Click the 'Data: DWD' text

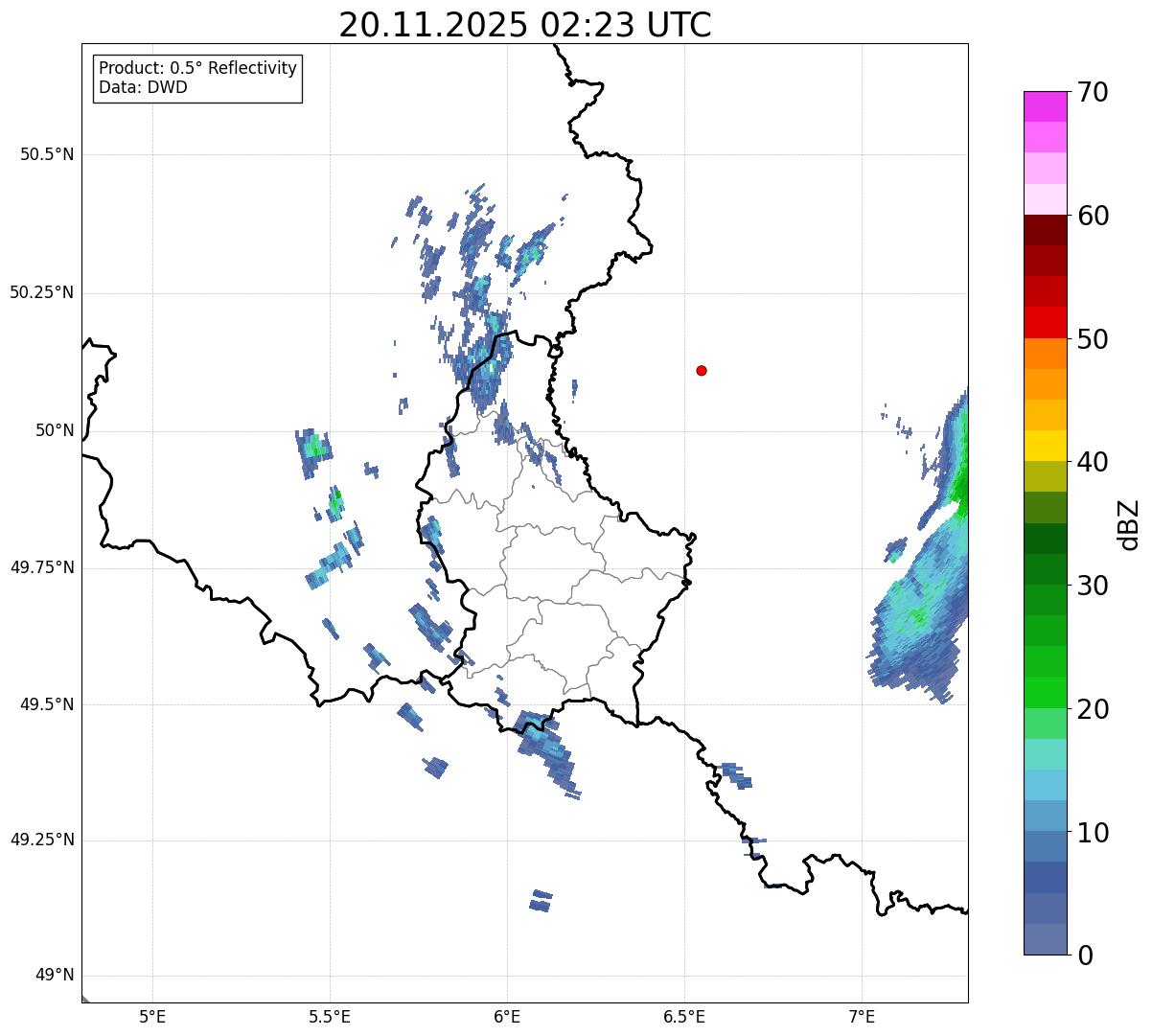click(x=143, y=88)
